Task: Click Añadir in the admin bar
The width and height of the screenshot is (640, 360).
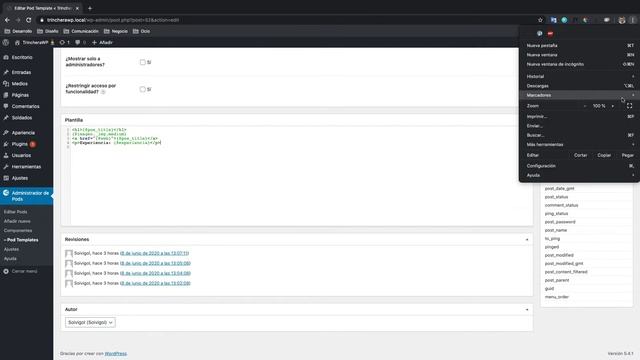Action: coord(102,42)
